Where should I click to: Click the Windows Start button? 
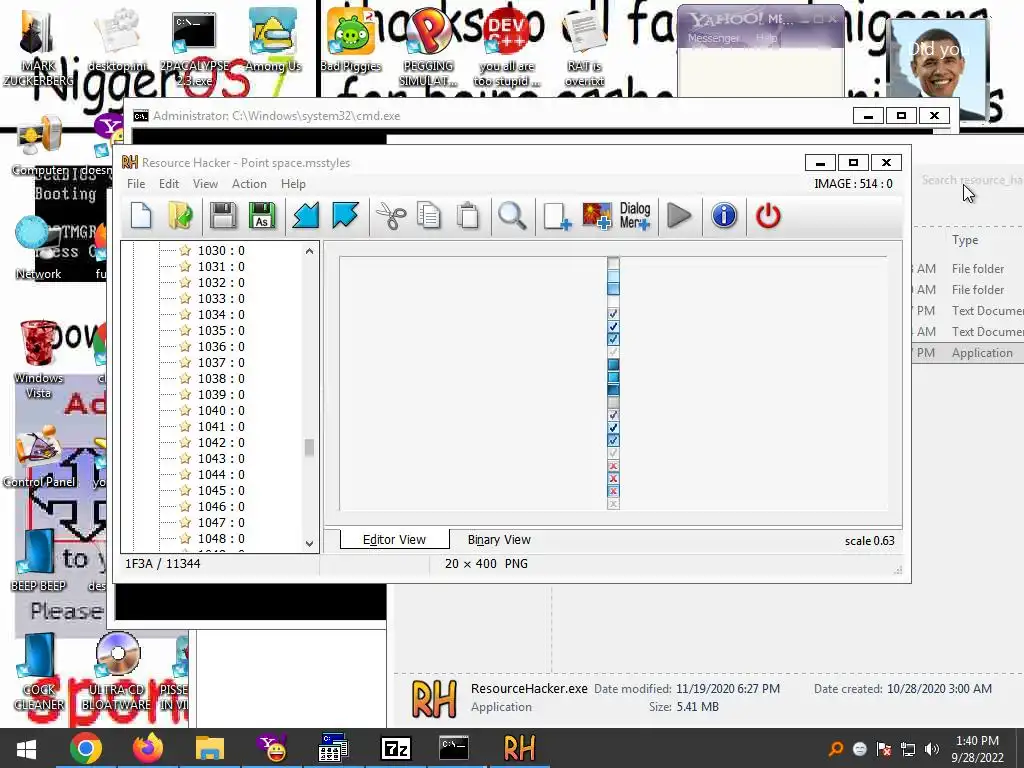(x=26, y=748)
